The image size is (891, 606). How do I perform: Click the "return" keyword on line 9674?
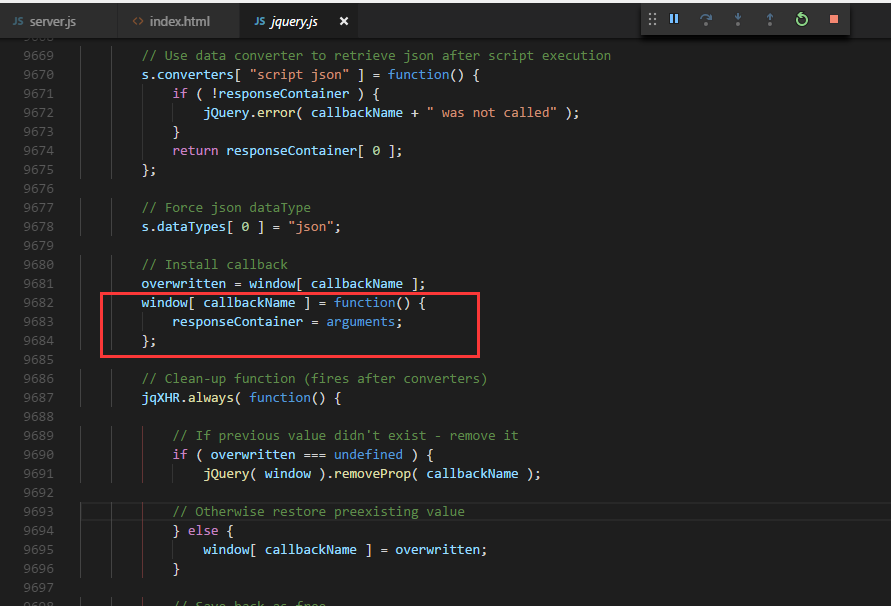tap(195, 151)
